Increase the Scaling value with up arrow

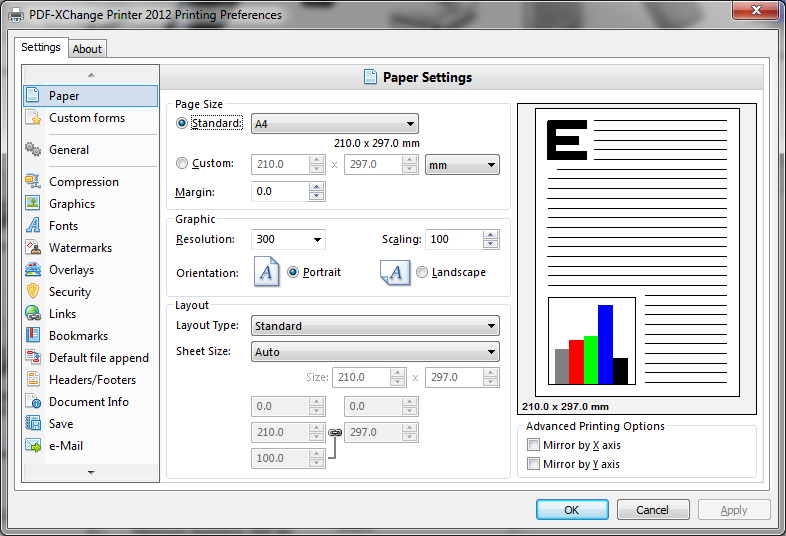(489, 235)
